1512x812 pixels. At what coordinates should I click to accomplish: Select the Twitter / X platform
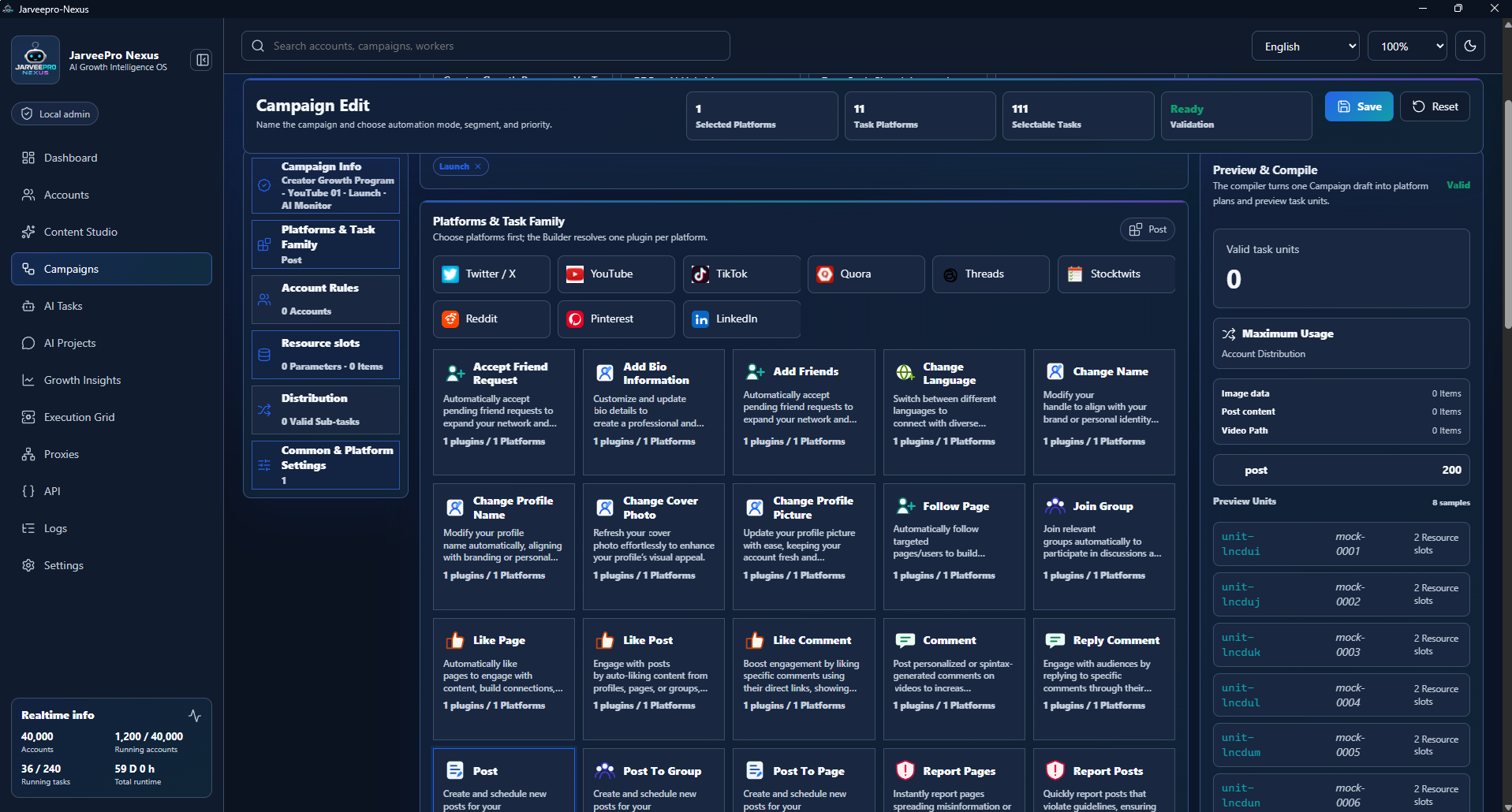click(x=491, y=274)
